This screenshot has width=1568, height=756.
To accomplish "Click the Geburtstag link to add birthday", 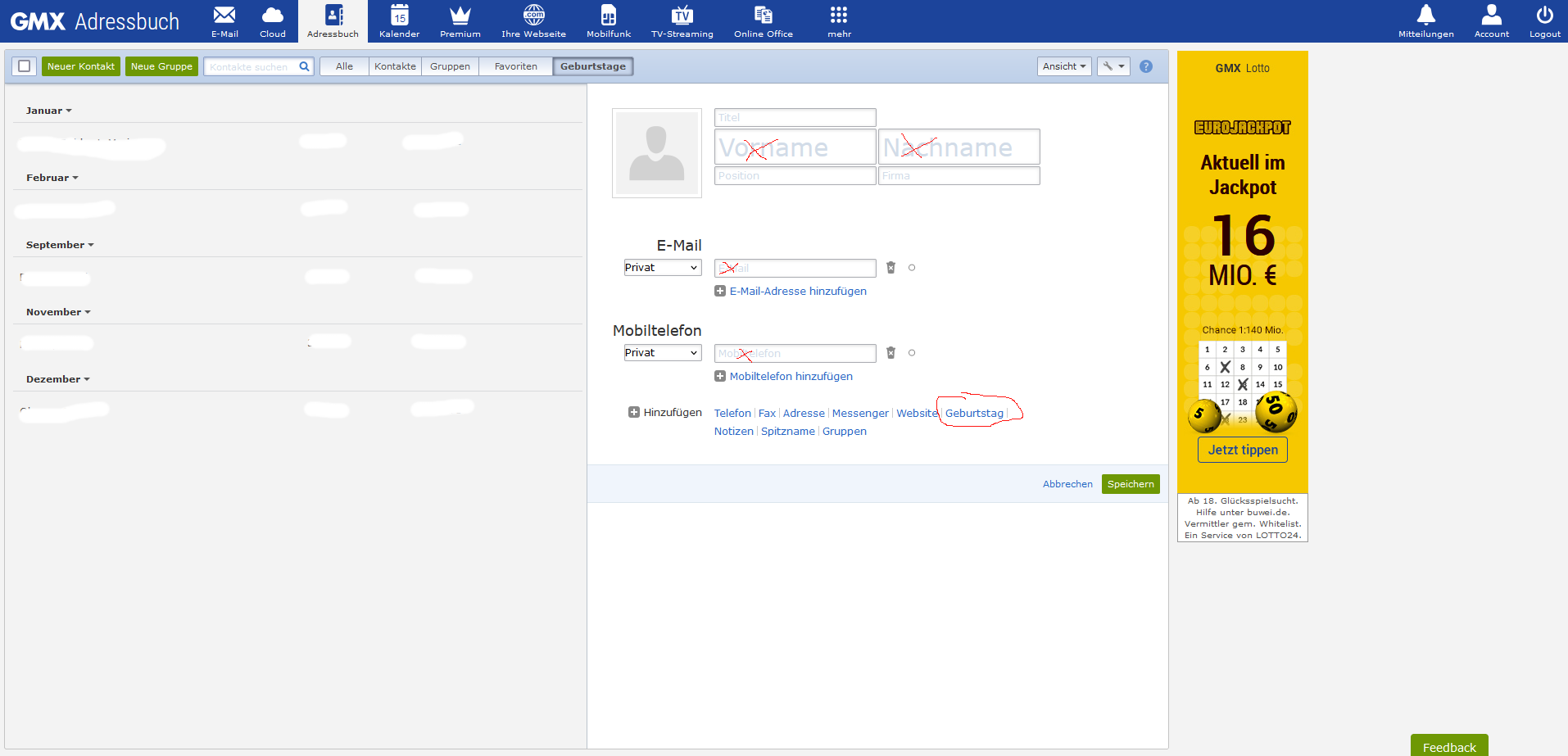I will (973, 414).
